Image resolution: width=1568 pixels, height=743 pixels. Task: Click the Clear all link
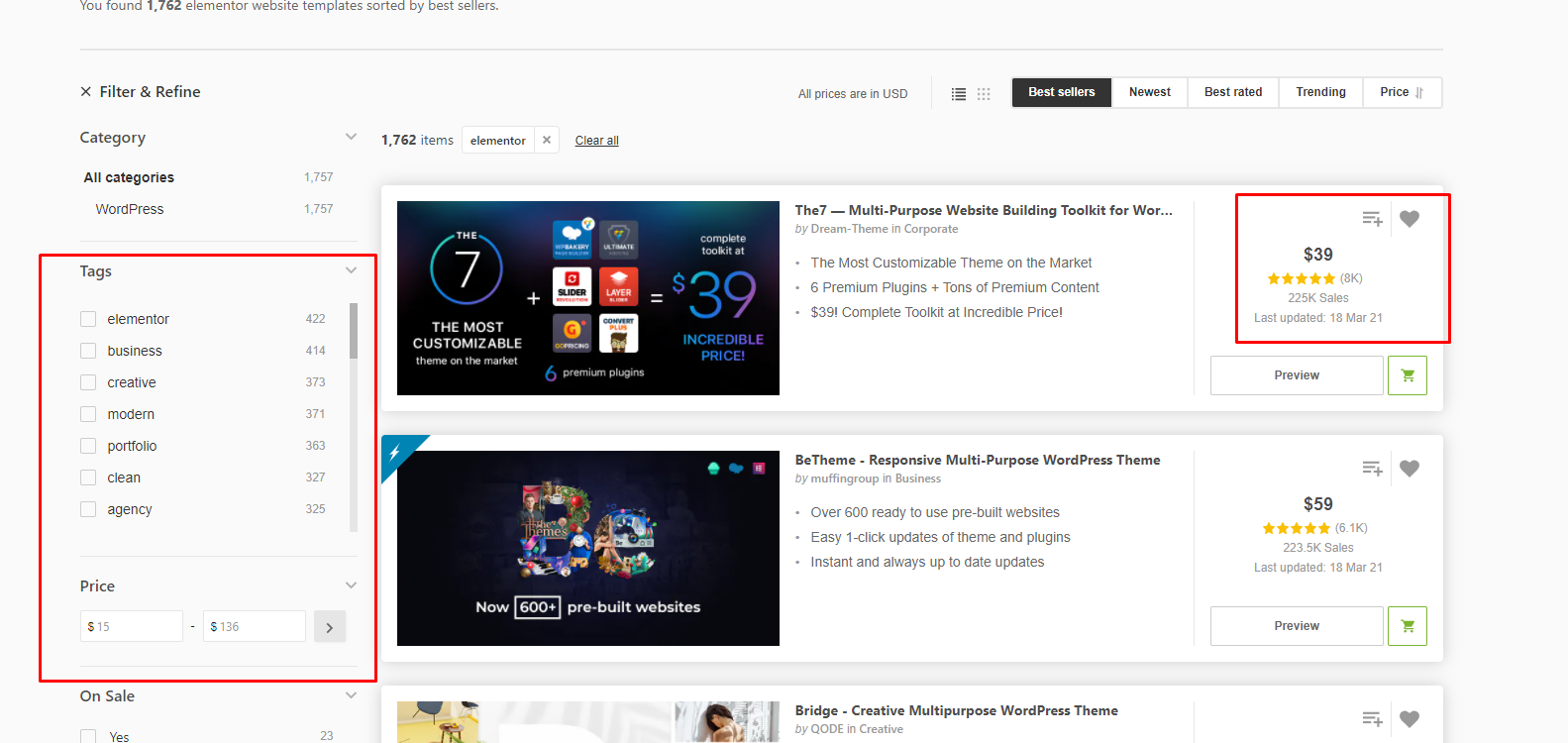coord(597,141)
